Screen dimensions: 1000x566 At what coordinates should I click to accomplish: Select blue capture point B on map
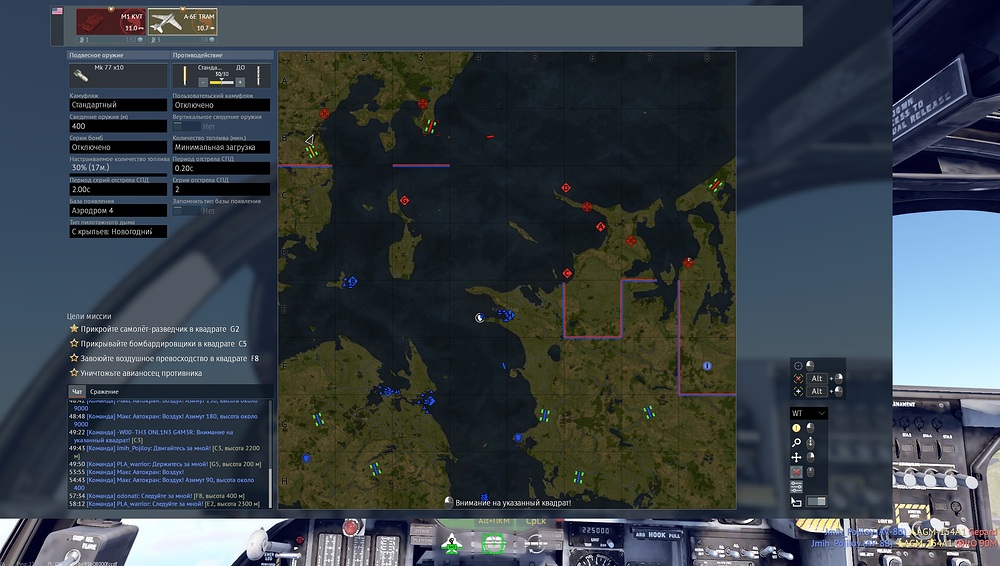click(352, 281)
